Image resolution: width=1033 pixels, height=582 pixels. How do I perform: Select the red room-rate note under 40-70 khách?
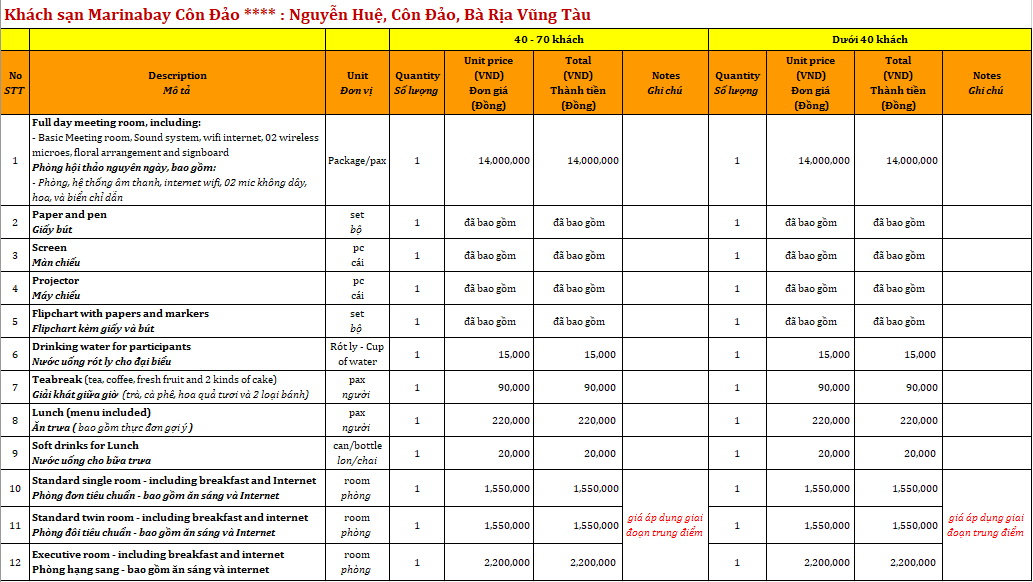pos(665,525)
